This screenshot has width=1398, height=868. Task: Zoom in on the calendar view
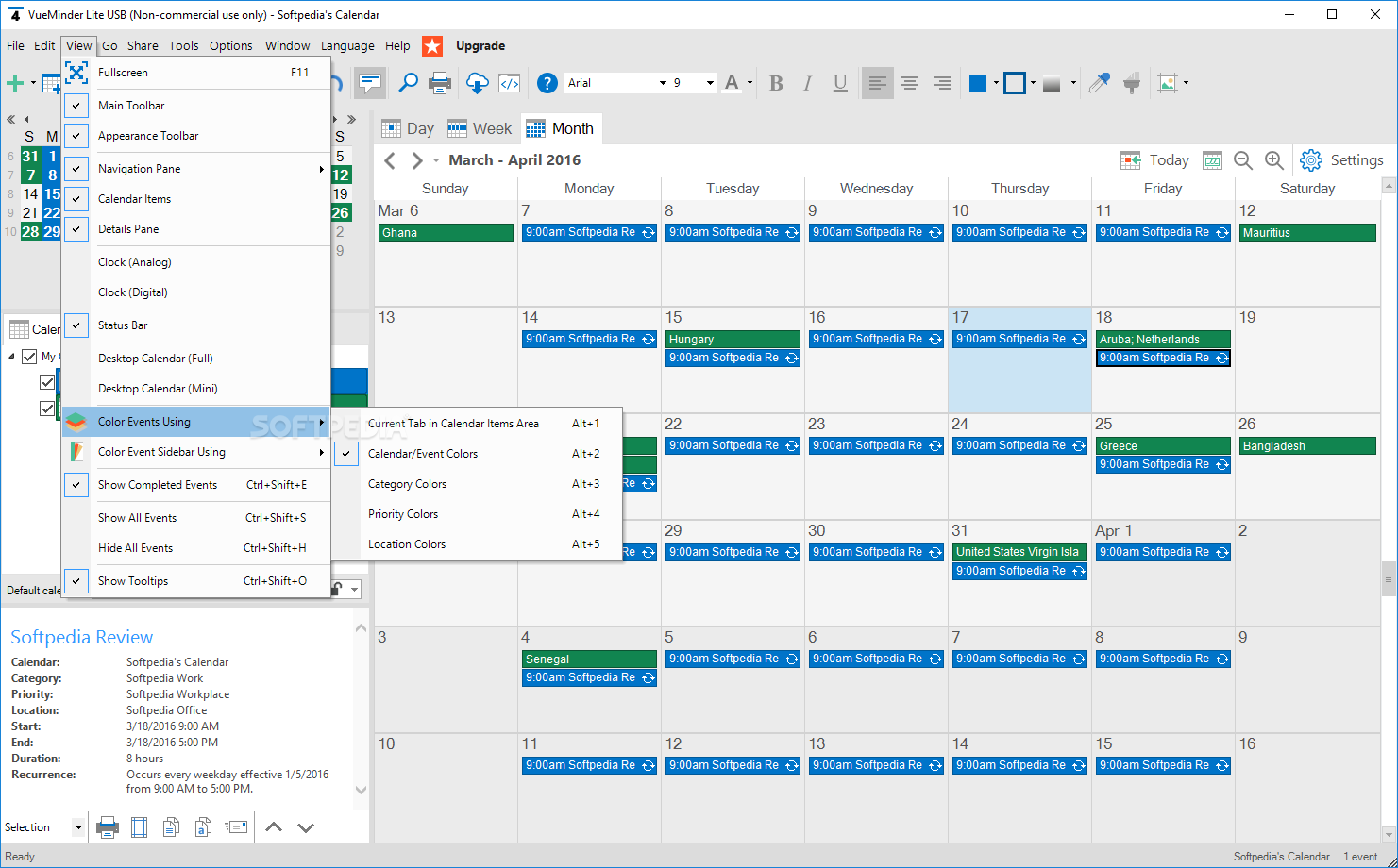pyautogui.click(x=1273, y=160)
